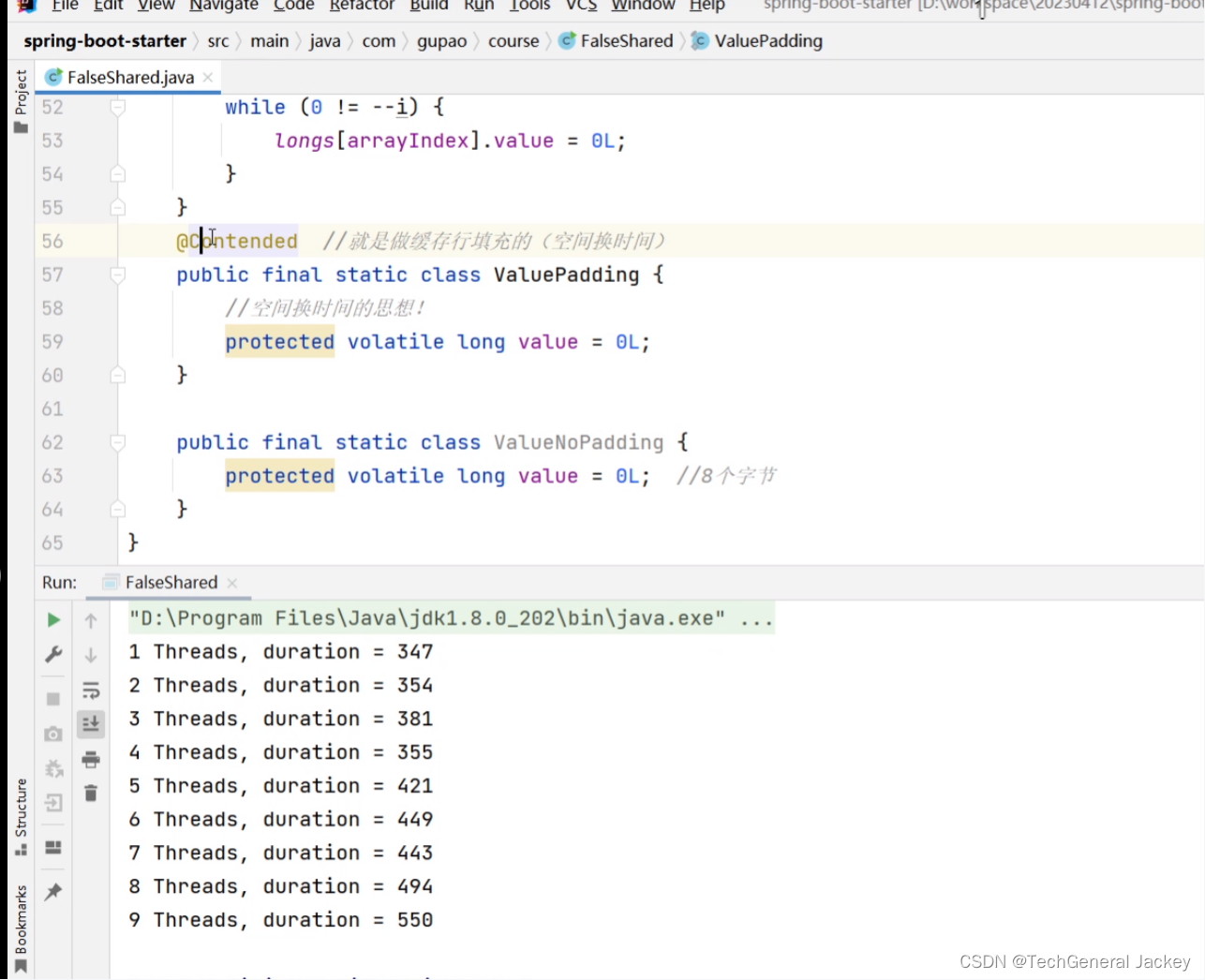Click the gray Stop square icon
This screenshot has width=1205, height=980.
(x=53, y=699)
